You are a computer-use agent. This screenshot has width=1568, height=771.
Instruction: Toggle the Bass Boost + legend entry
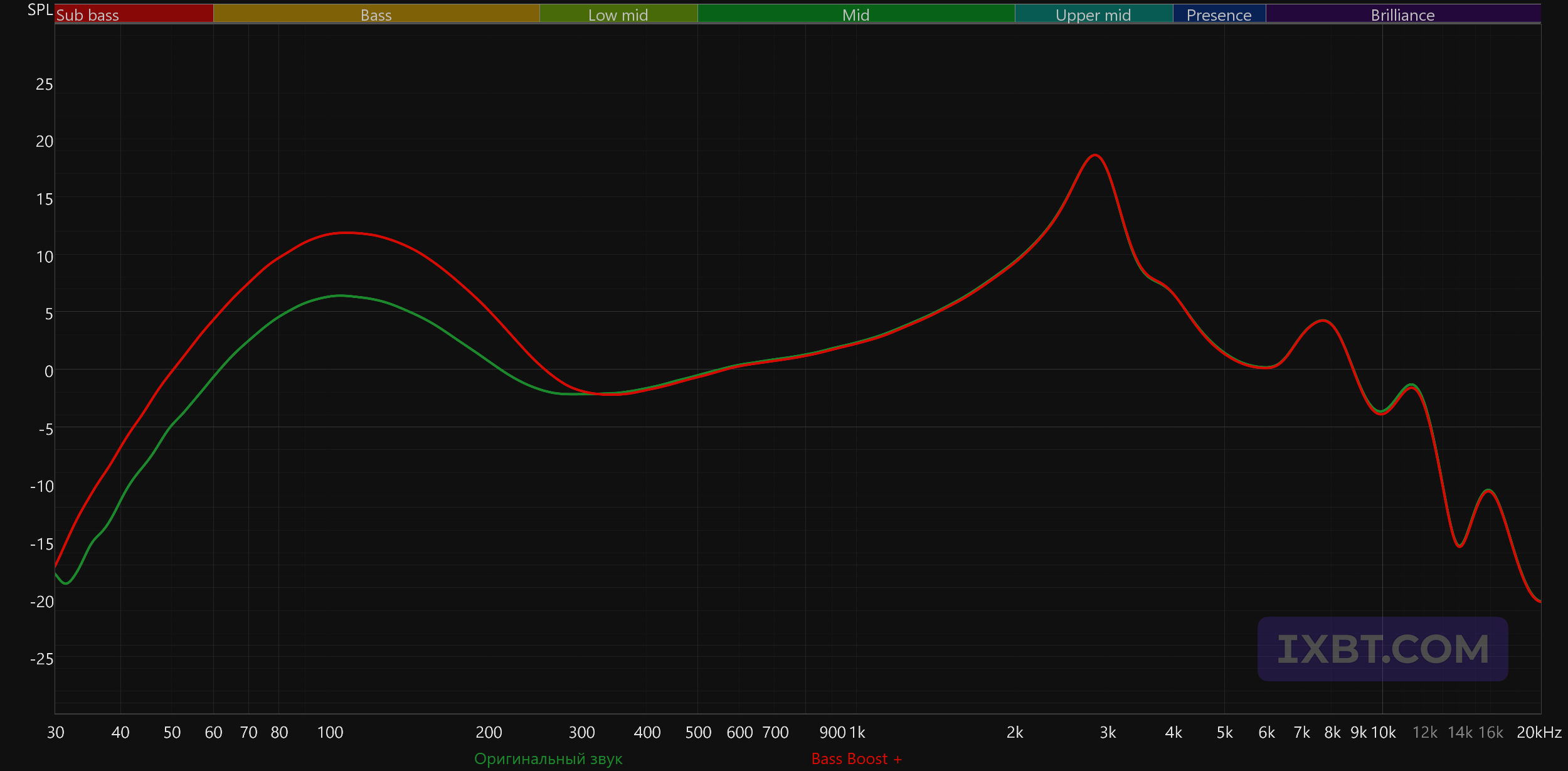point(856,758)
